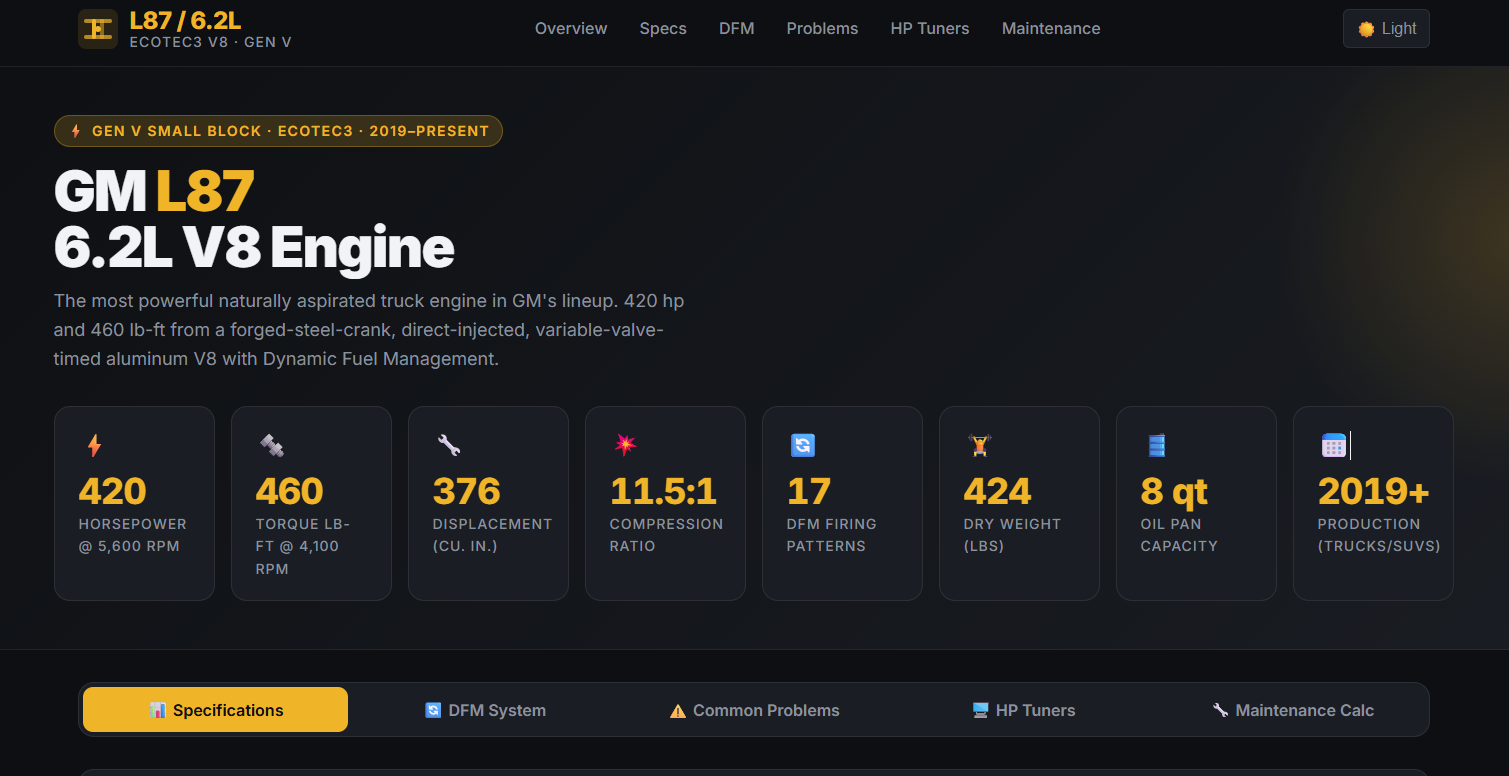Click 'DFM FIRING PATTERNS' label
The width and height of the screenshot is (1509, 776).
tap(831, 535)
